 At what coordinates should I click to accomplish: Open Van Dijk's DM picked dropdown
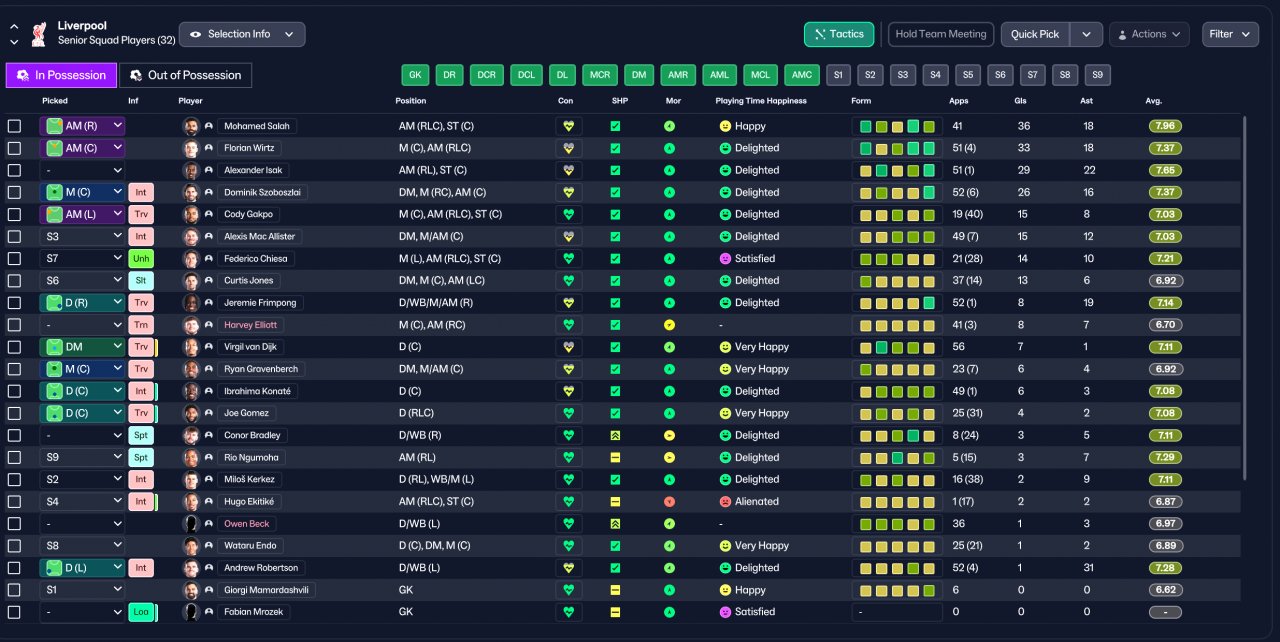[x=82, y=347]
